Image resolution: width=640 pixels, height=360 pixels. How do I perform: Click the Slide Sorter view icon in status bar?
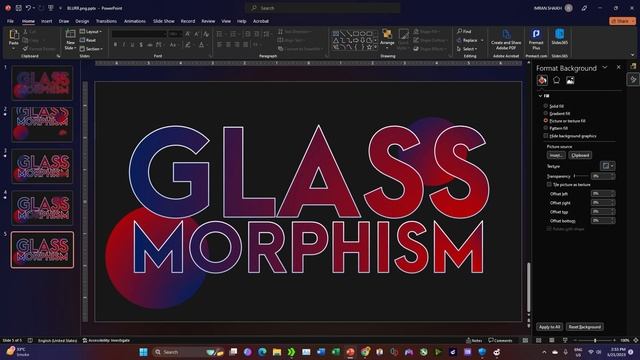[539, 340]
